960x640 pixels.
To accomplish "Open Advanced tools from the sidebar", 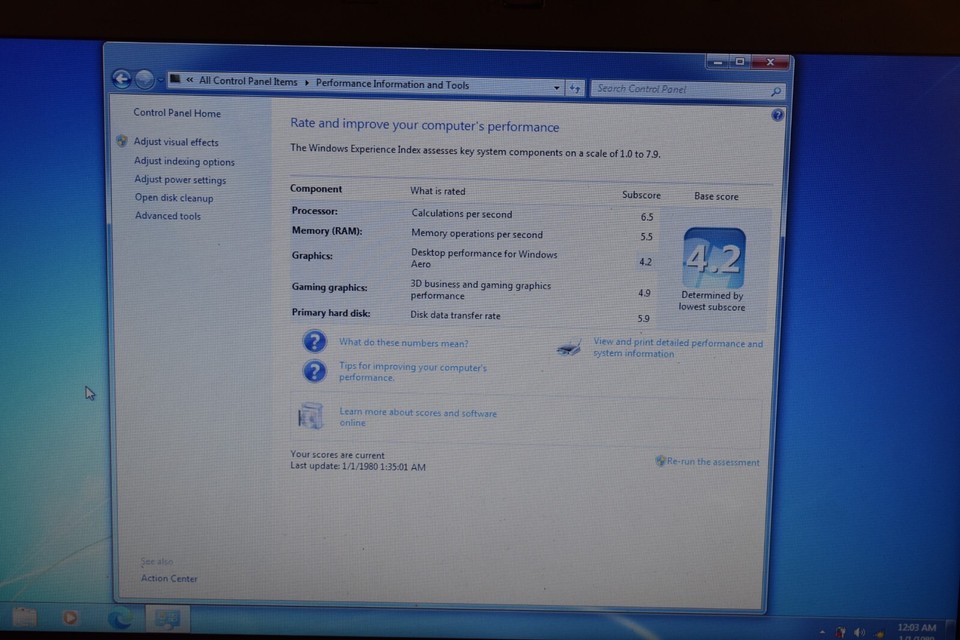I will point(167,216).
